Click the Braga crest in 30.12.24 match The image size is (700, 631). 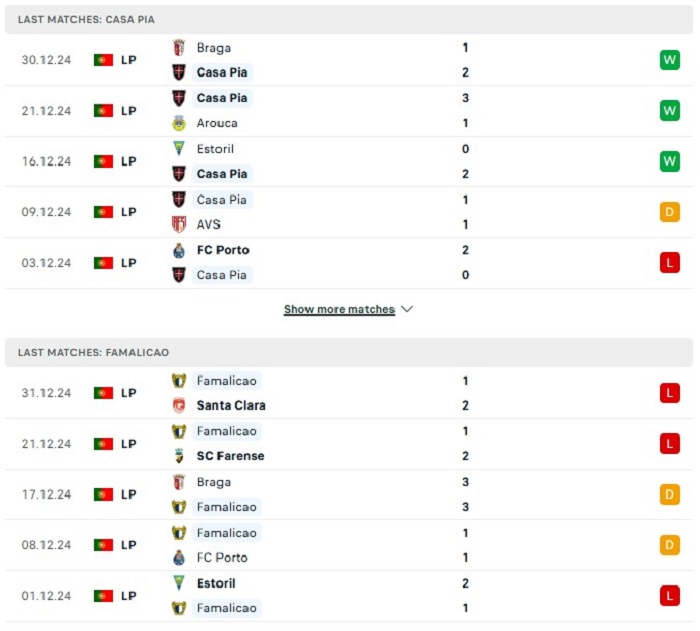click(x=179, y=47)
